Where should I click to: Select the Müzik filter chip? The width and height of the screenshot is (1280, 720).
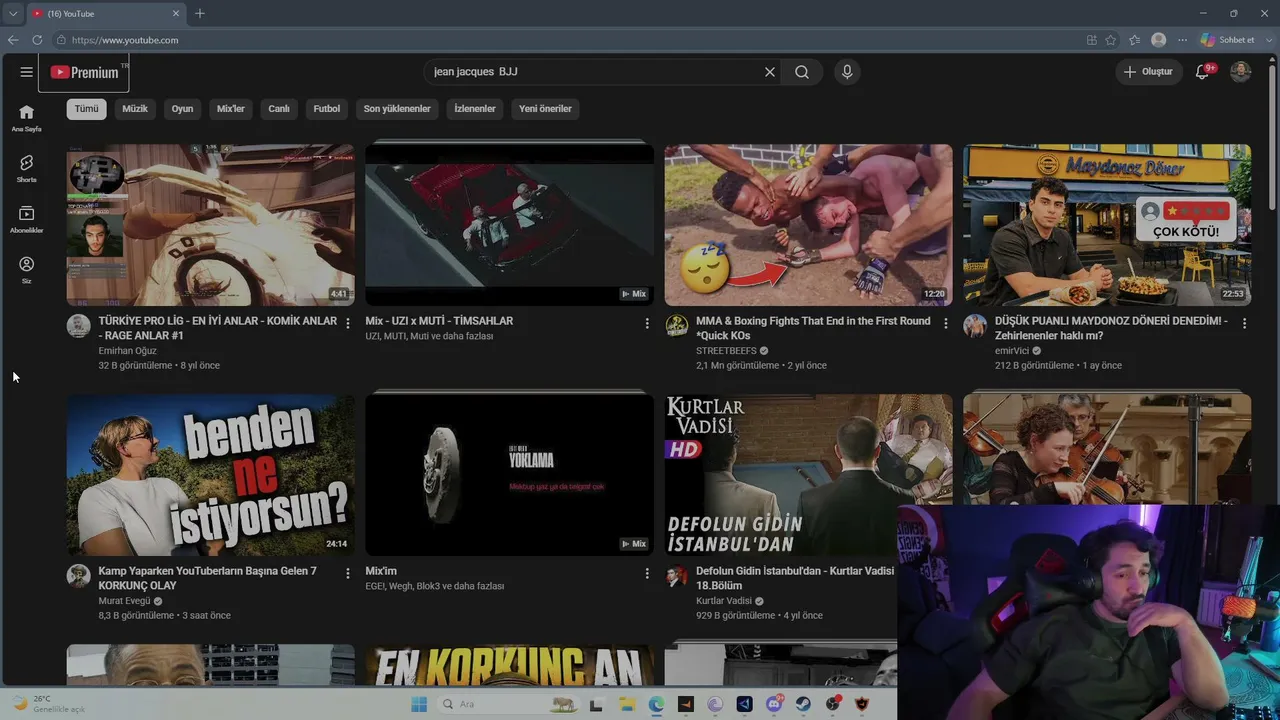[x=135, y=109]
